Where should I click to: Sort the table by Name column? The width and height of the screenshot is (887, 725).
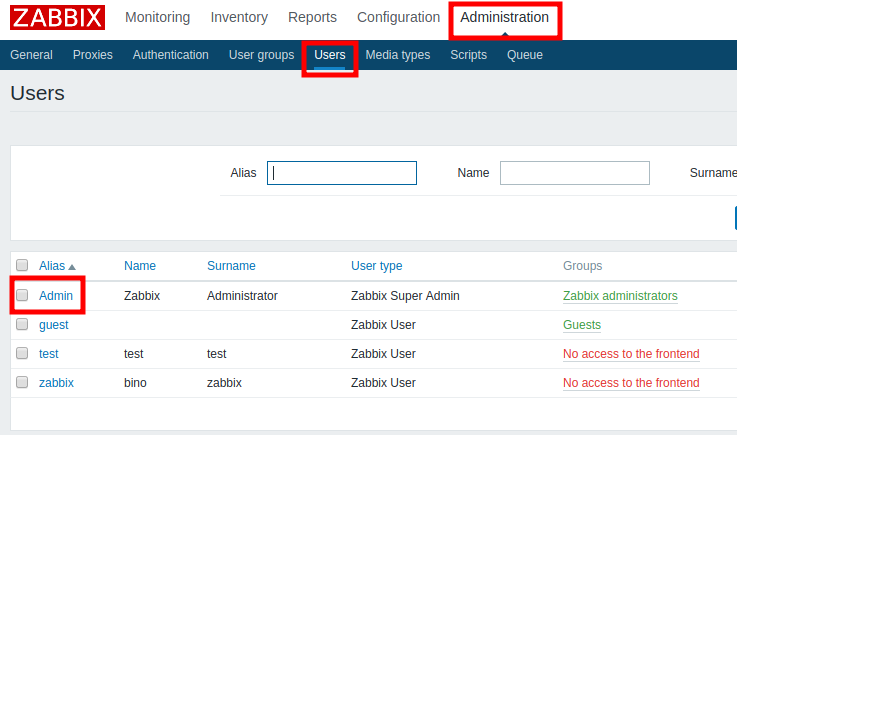[140, 266]
